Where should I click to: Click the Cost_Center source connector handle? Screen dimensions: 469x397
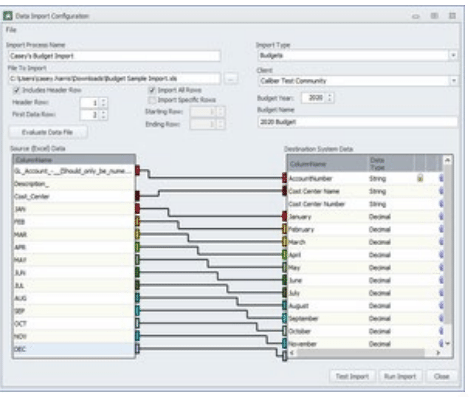point(137,196)
